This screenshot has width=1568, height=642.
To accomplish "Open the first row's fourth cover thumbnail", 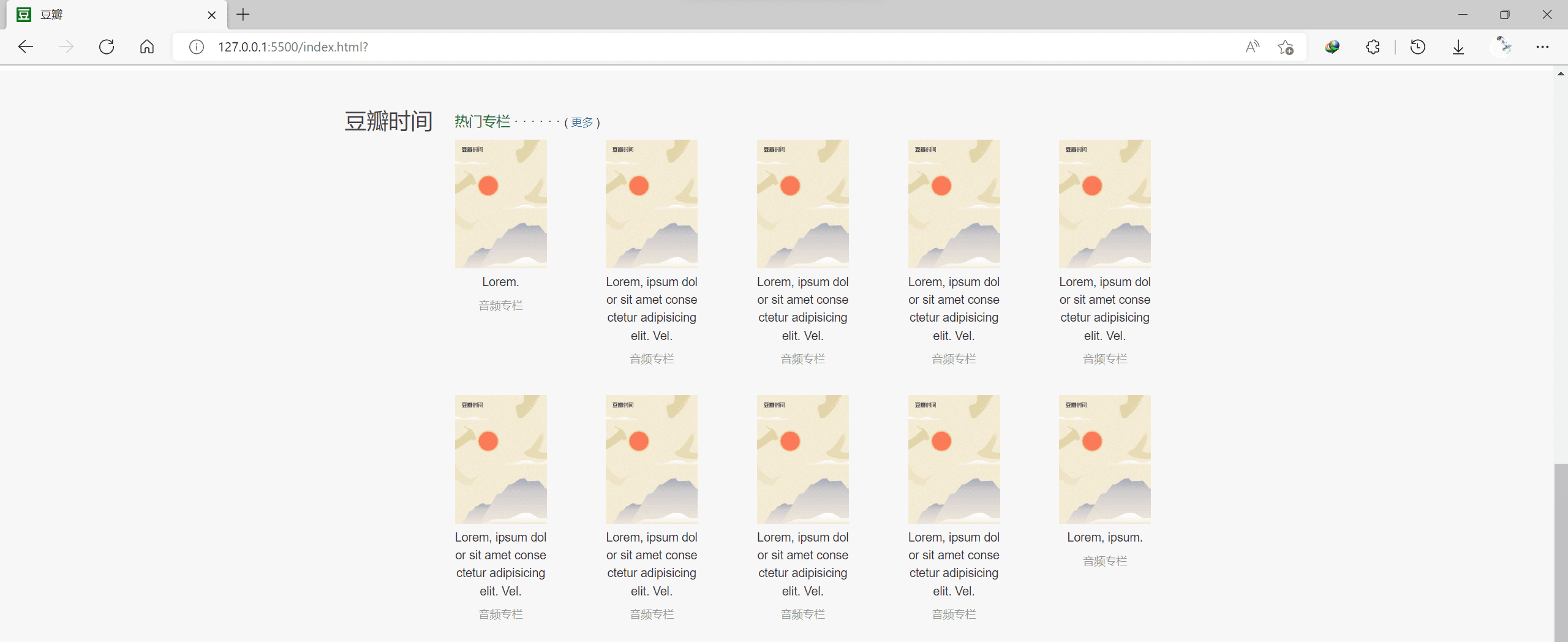I will click(x=954, y=203).
